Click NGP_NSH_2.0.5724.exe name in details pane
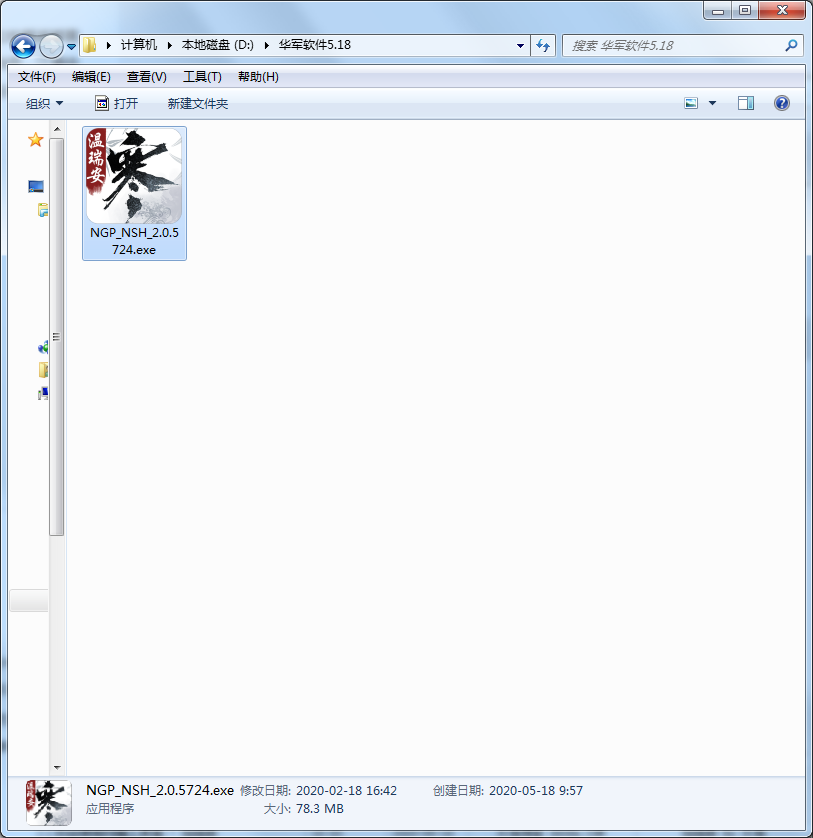This screenshot has width=813, height=838. click(x=160, y=790)
